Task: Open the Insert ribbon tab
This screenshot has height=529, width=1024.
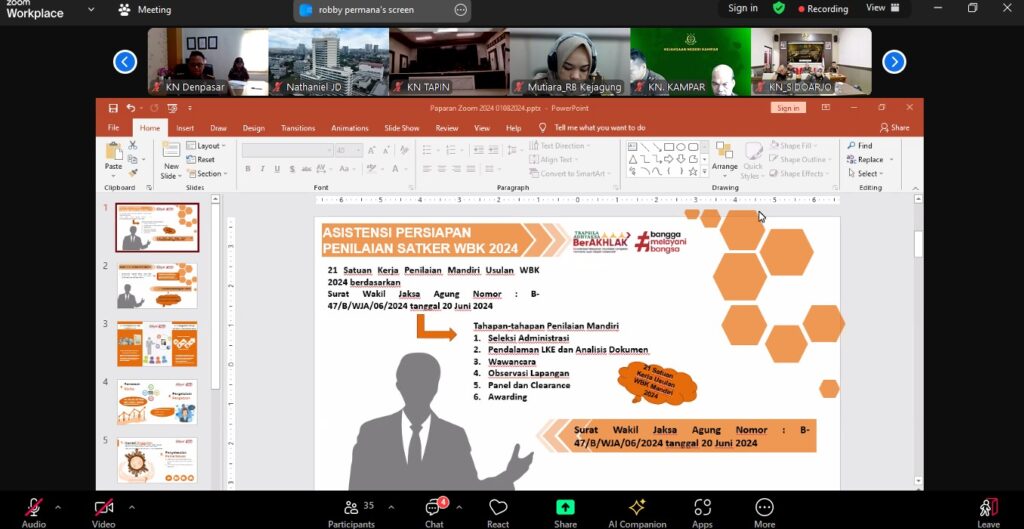Action: (x=185, y=128)
